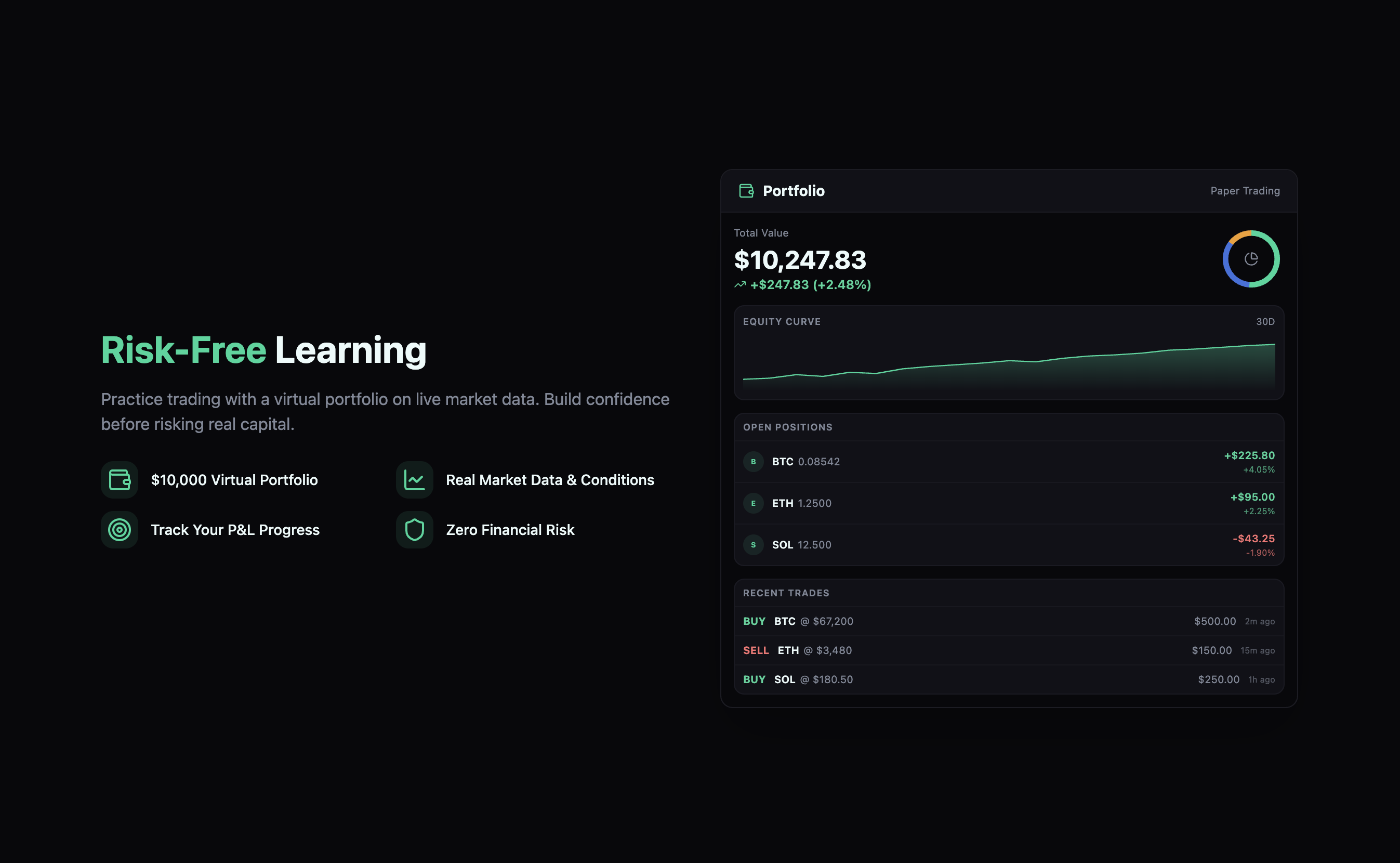Click the target icon for Track P&L
Screen dimensions: 1400x863
(120, 530)
